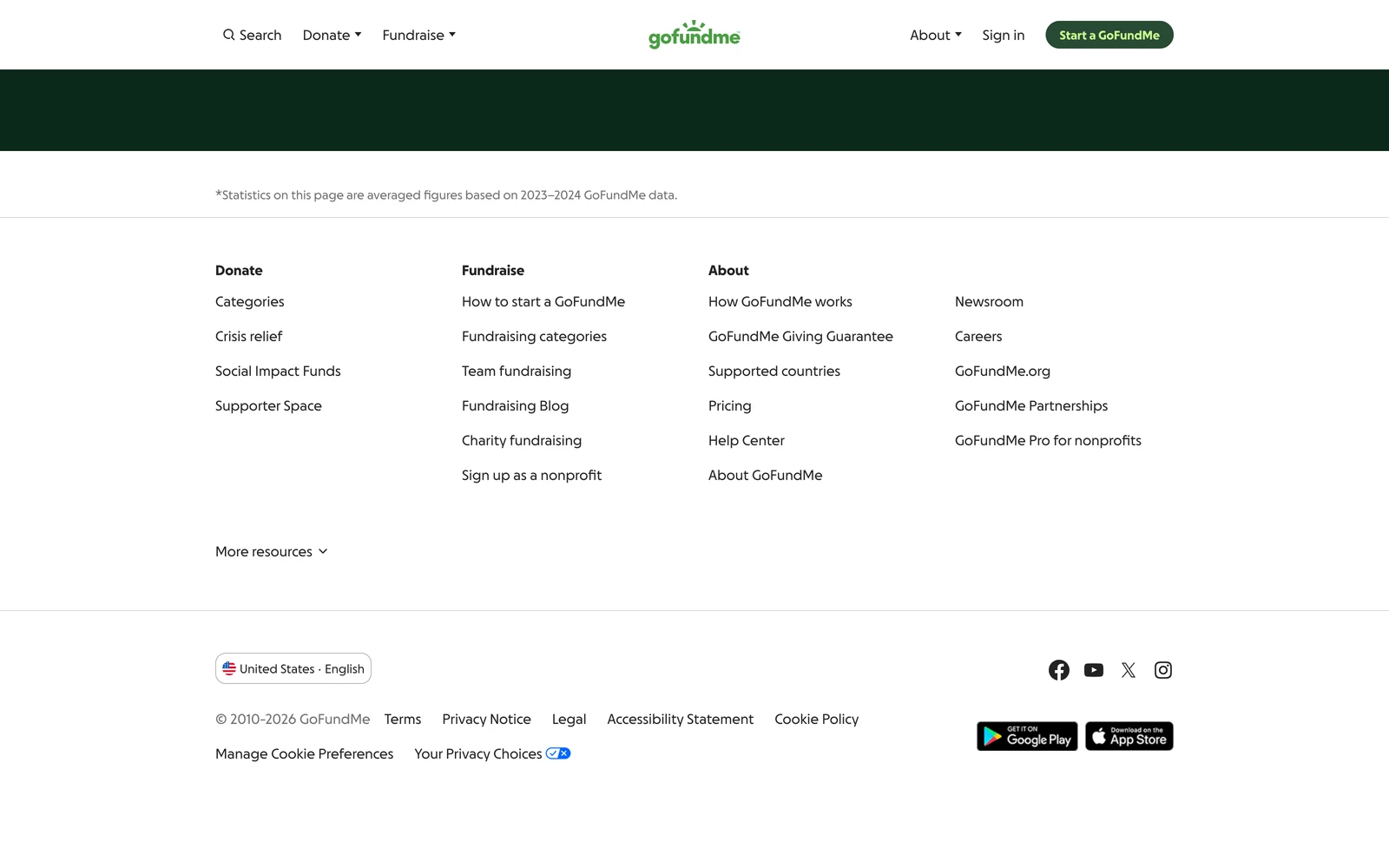Visit the Fundraising Blog
This screenshot has height=868, width=1389.
pyautogui.click(x=516, y=405)
